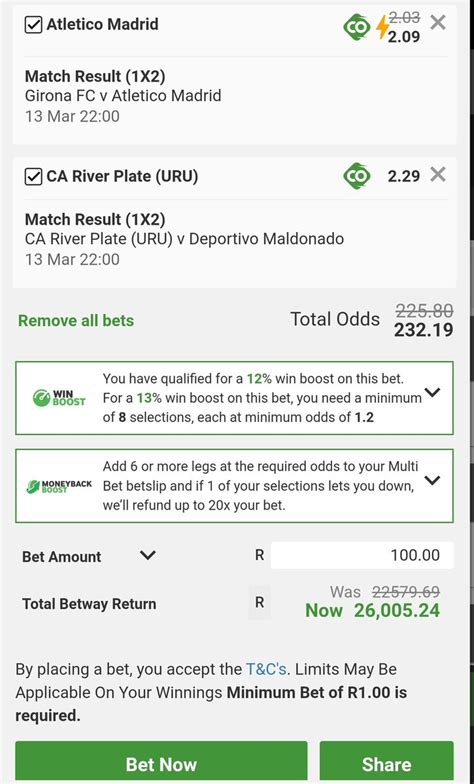The image size is (474, 784).
Task: Click the cash out icon for CA River Plate
Action: 357,176
